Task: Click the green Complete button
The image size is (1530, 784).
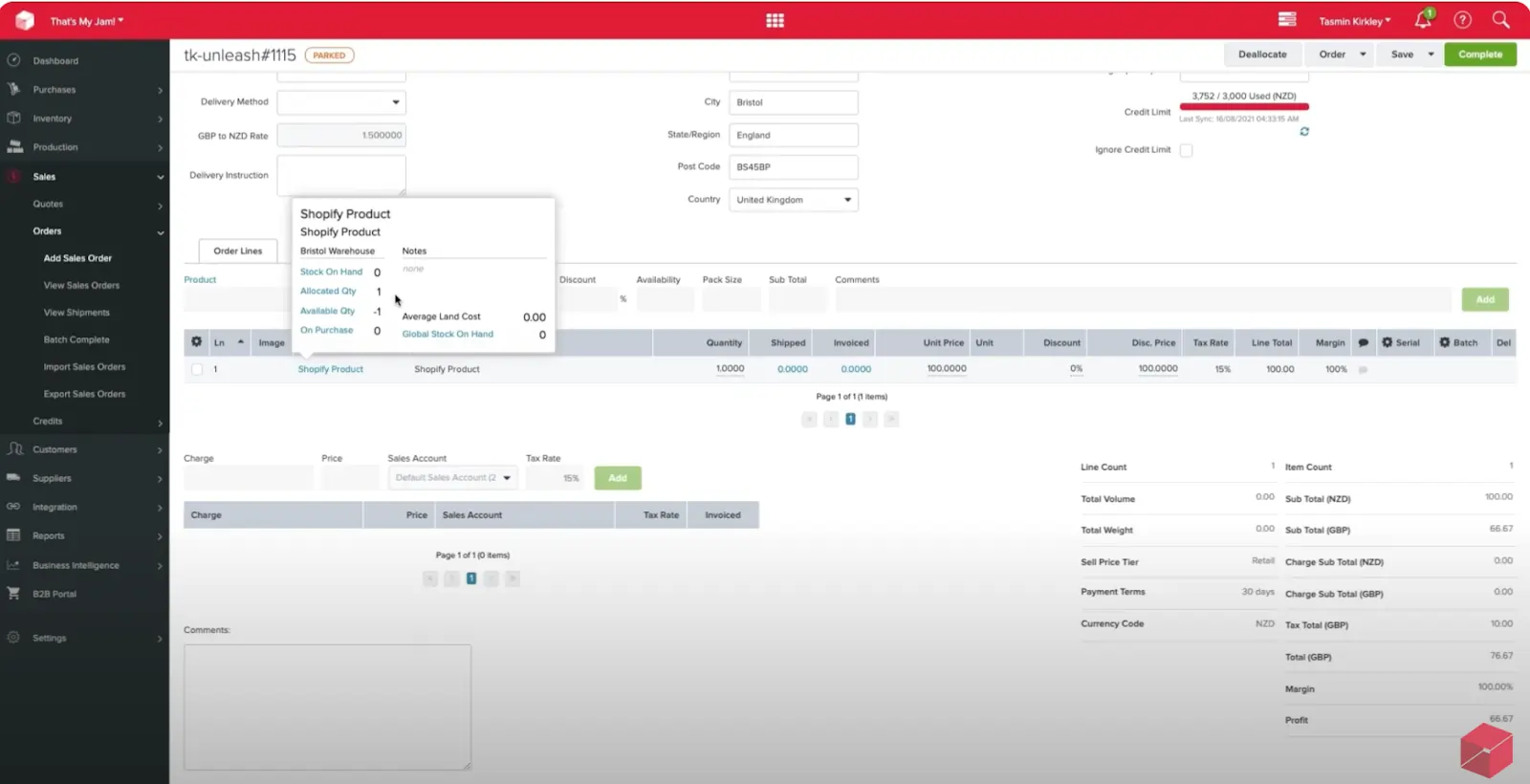Action: (x=1480, y=54)
